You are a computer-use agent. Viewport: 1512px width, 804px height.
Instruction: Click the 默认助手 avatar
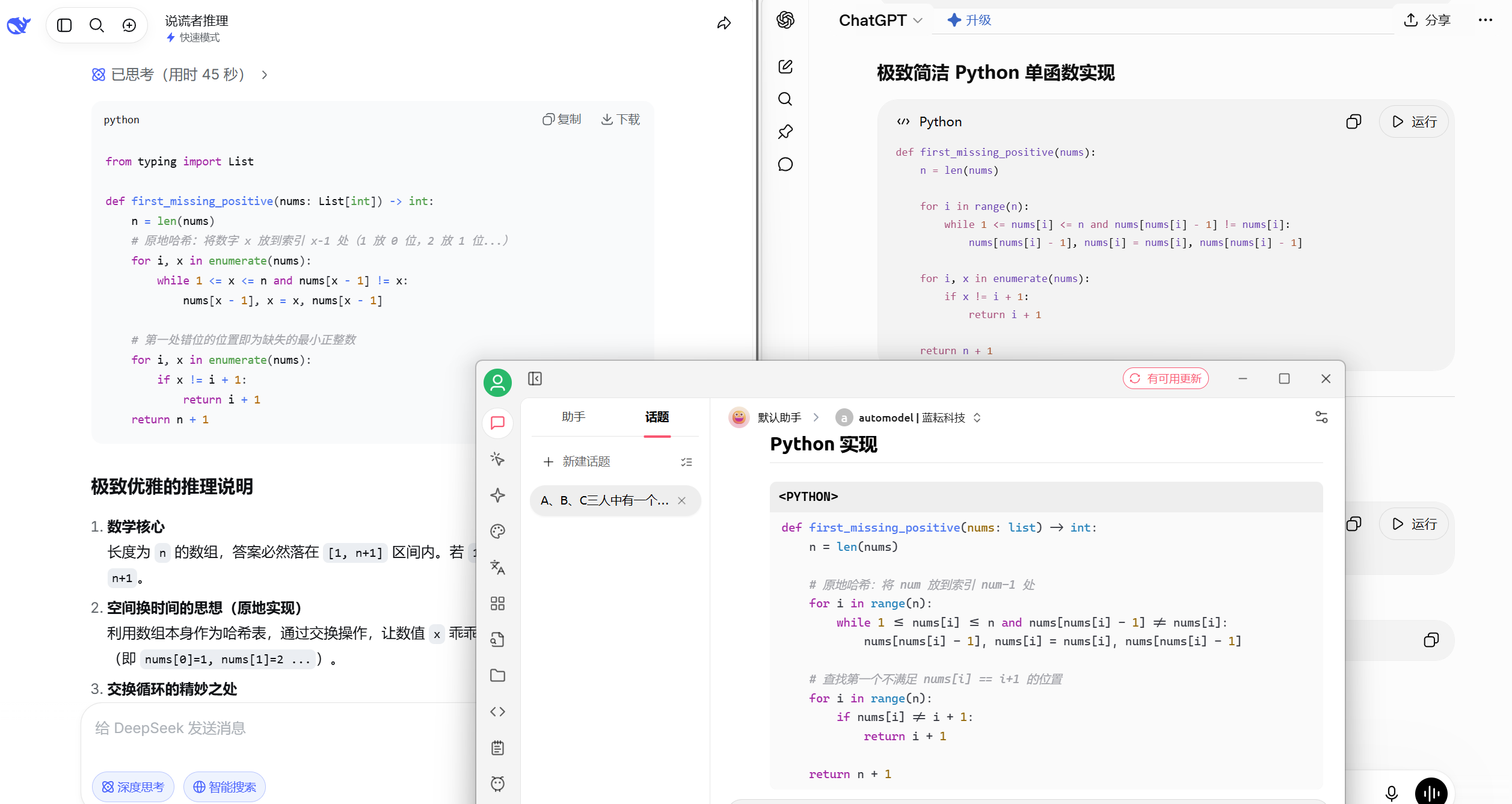[739, 417]
